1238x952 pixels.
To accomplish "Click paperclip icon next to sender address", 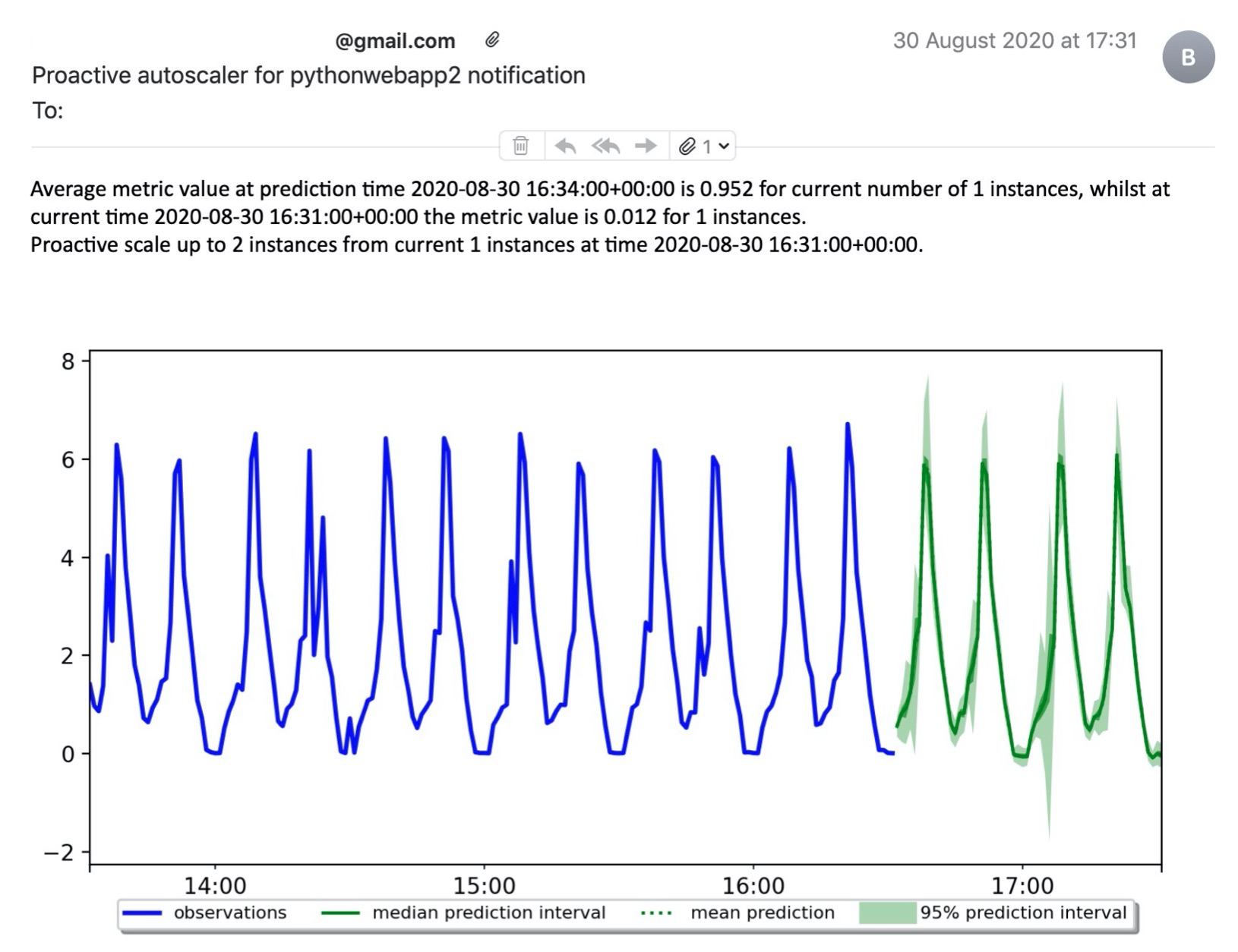I will [x=492, y=40].
